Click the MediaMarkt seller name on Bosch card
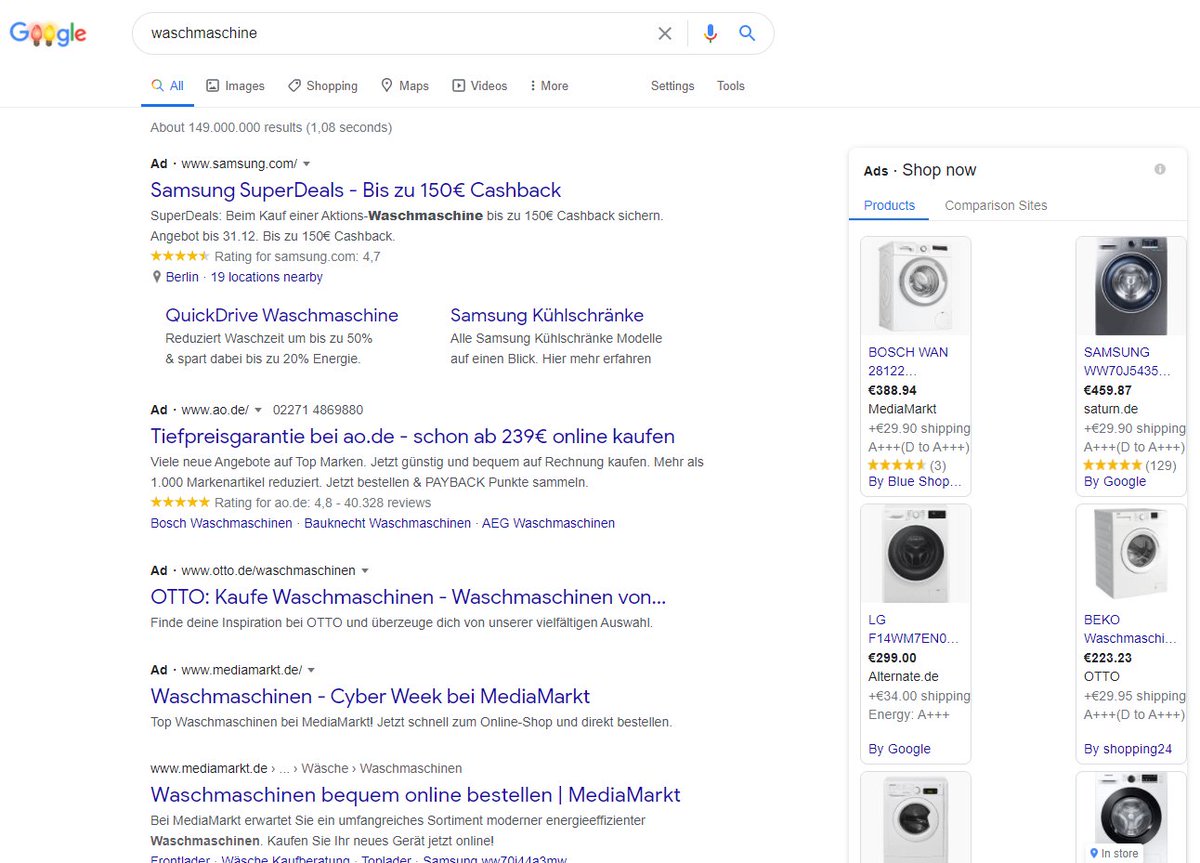Image resolution: width=1200 pixels, height=863 pixels. coord(902,409)
